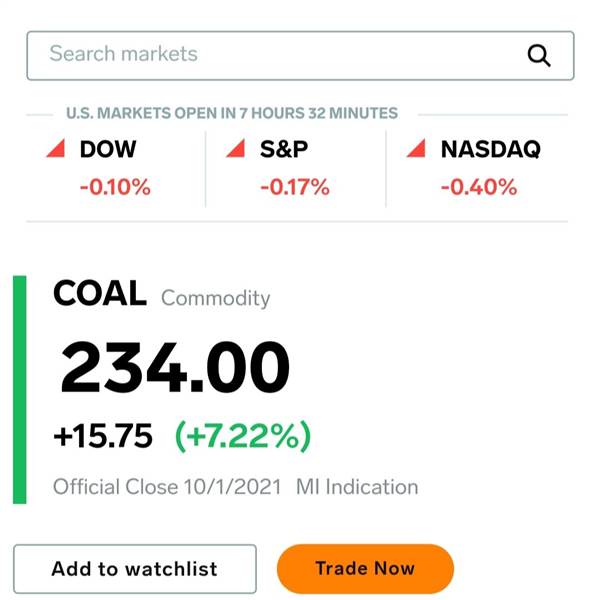Click the U.S. markets open countdown banner

tap(232, 113)
